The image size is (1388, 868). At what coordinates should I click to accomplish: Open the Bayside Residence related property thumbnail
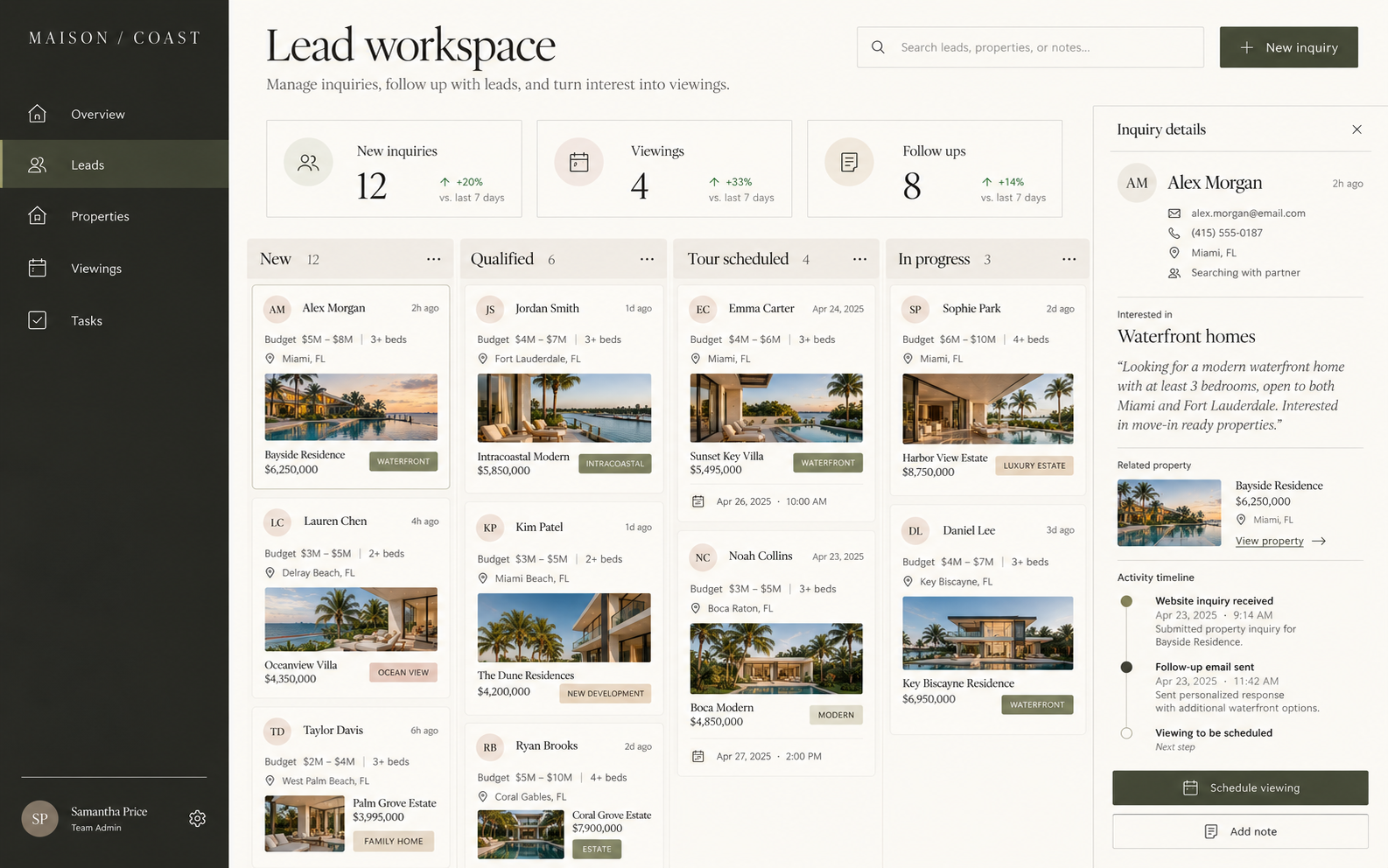1169,513
